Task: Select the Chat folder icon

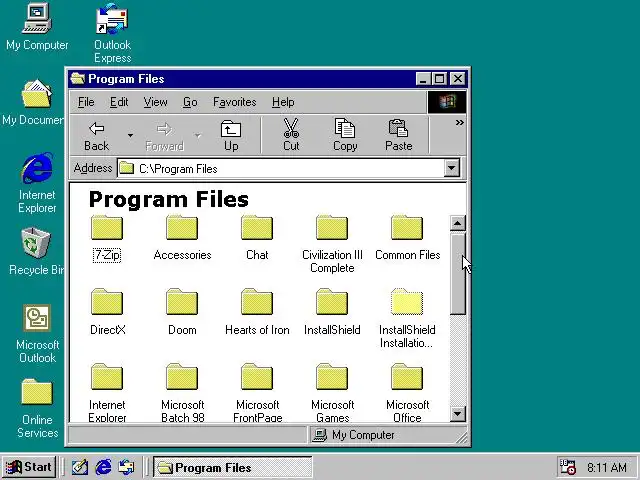Action: click(x=257, y=228)
